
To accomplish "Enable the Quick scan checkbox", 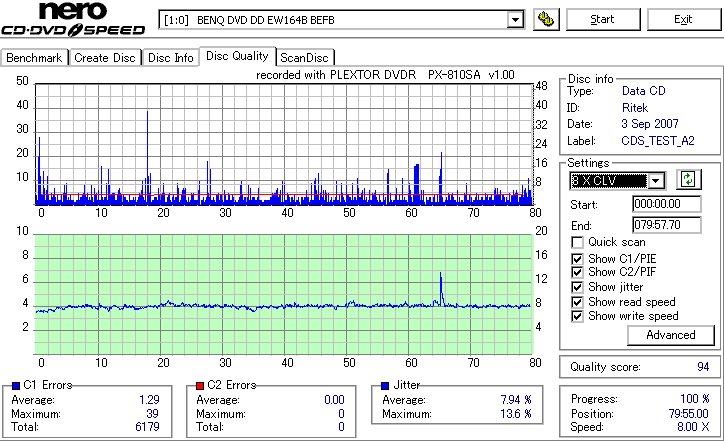I will [577, 242].
